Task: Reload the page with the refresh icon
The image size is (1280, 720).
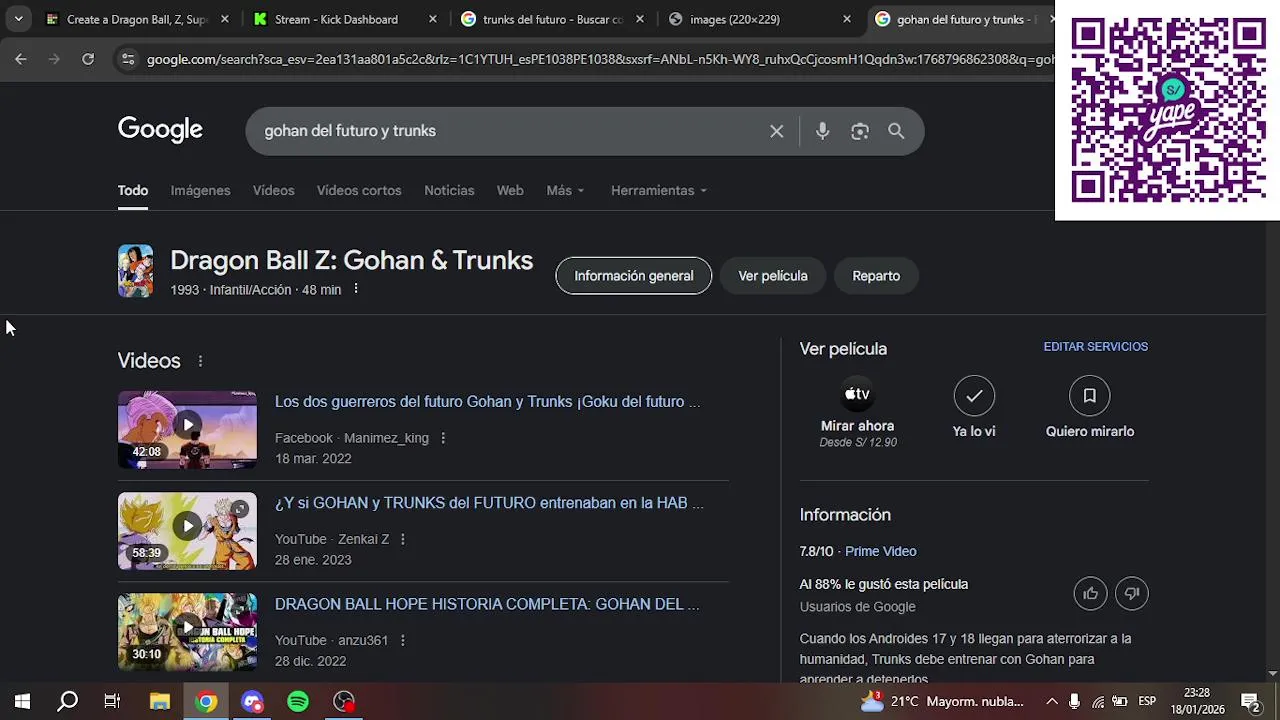Action: 88,59
